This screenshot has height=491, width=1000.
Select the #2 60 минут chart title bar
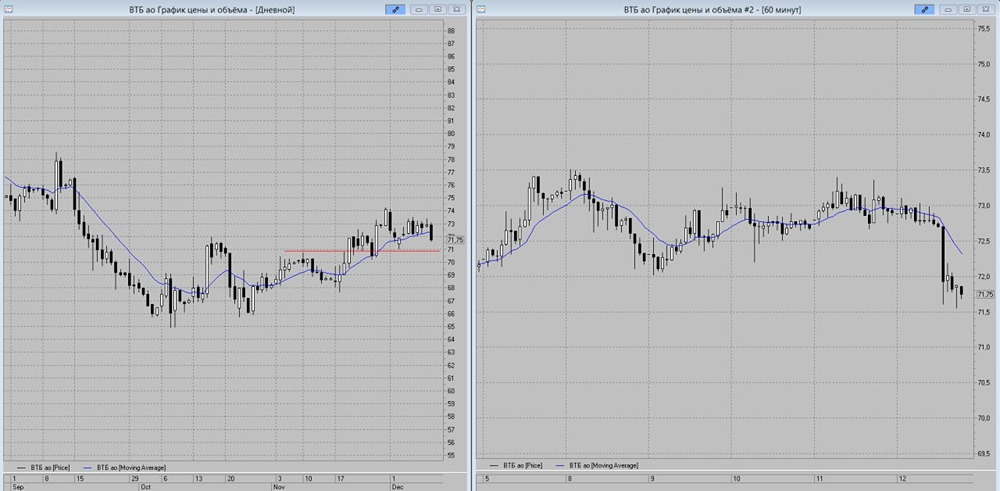[x=712, y=10]
